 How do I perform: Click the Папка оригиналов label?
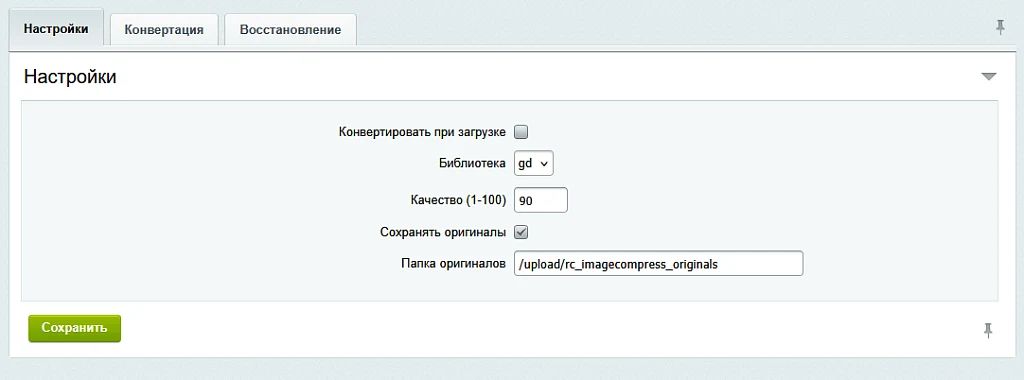coord(453,264)
